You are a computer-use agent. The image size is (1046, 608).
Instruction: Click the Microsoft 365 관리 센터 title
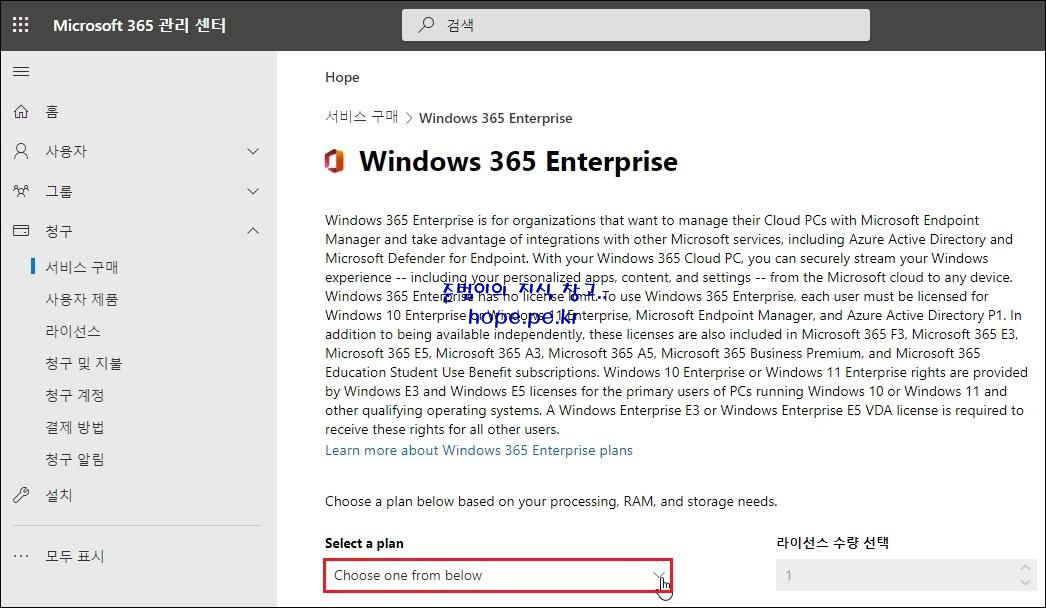[139, 25]
